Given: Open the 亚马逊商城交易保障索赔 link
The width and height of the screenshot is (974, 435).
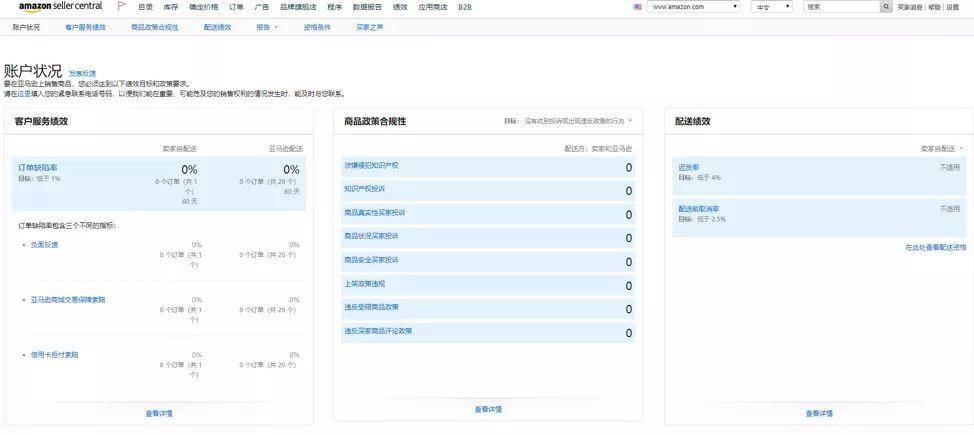Looking at the screenshot, I should (x=68, y=300).
